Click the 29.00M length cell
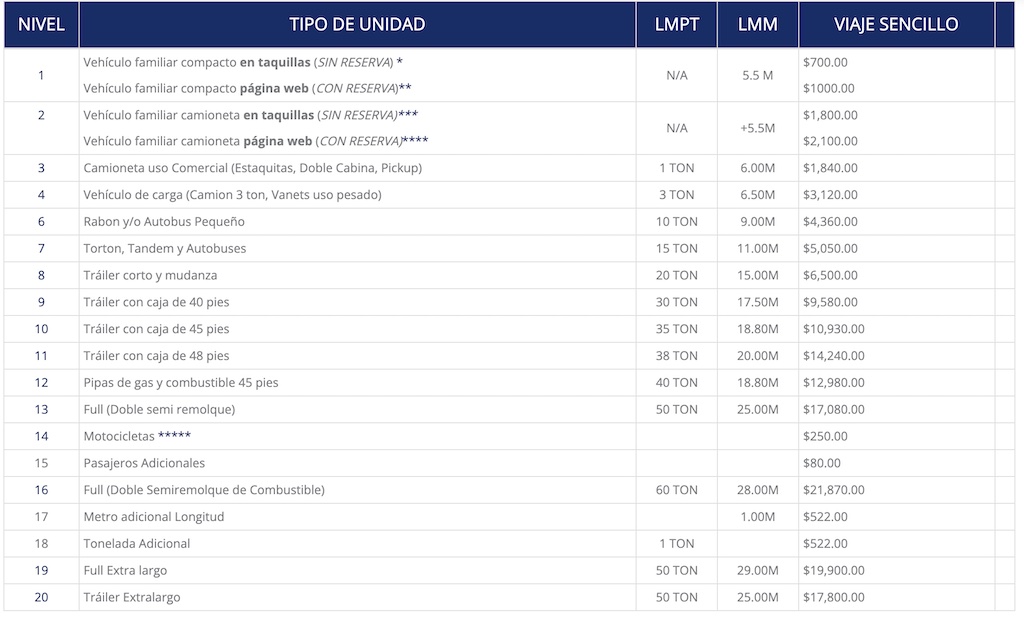Screen dimensions: 1024x618 point(758,570)
